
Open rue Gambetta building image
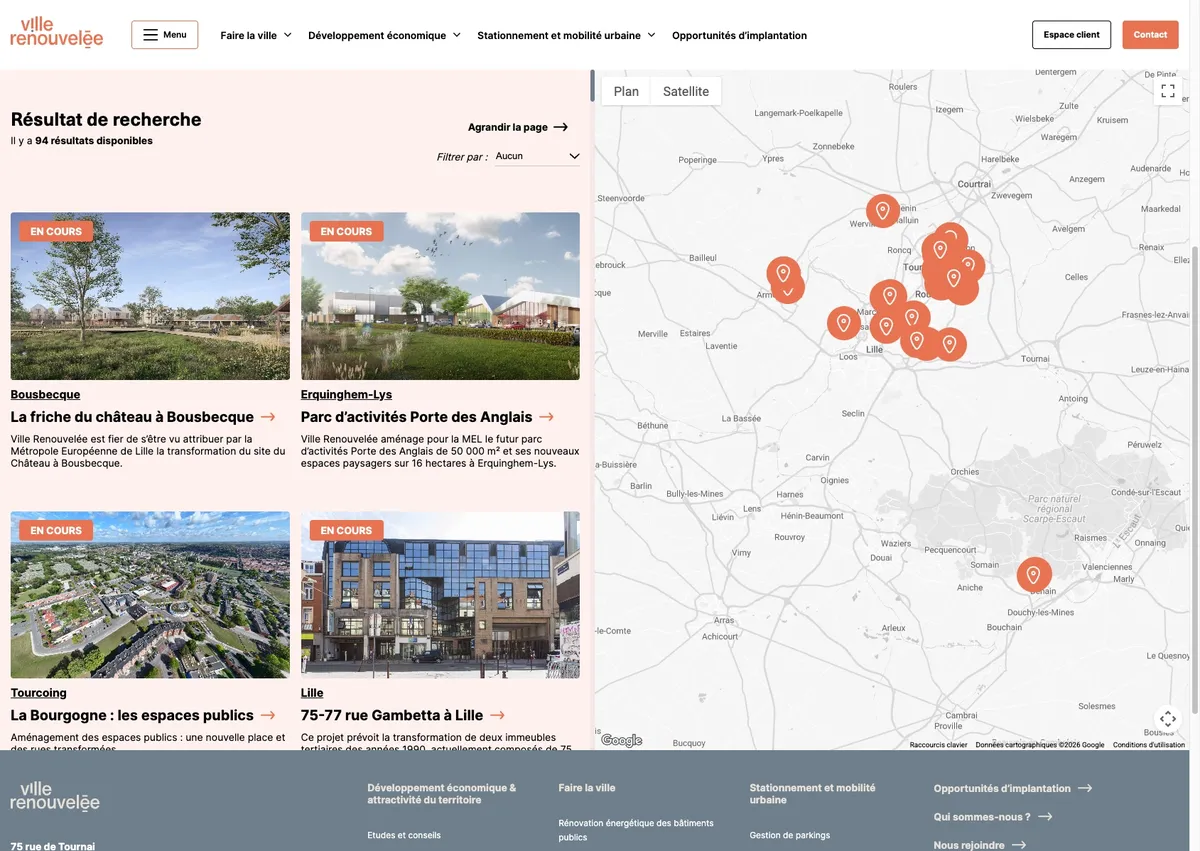click(x=440, y=595)
